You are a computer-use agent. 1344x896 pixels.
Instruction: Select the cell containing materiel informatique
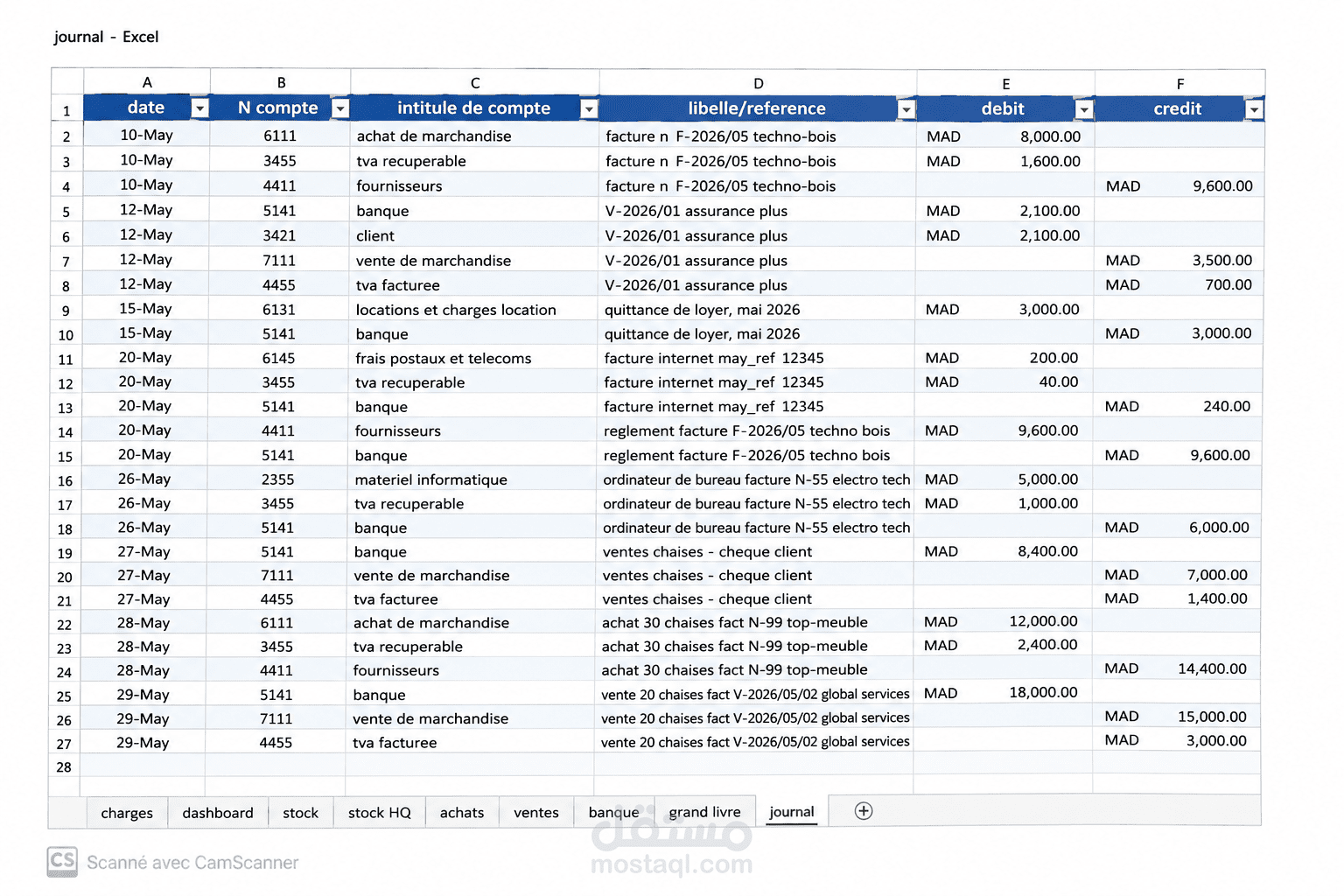tap(471, 479)
